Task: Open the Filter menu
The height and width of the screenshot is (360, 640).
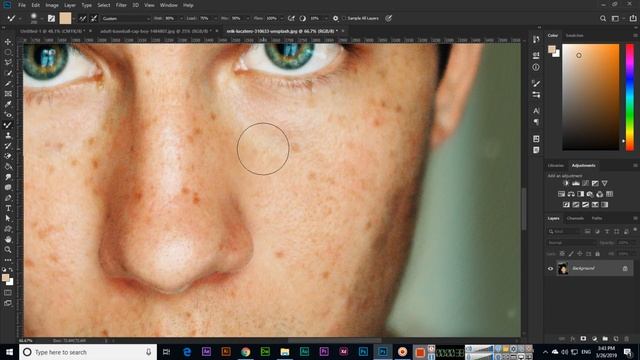Action: [x=121, y=5]
